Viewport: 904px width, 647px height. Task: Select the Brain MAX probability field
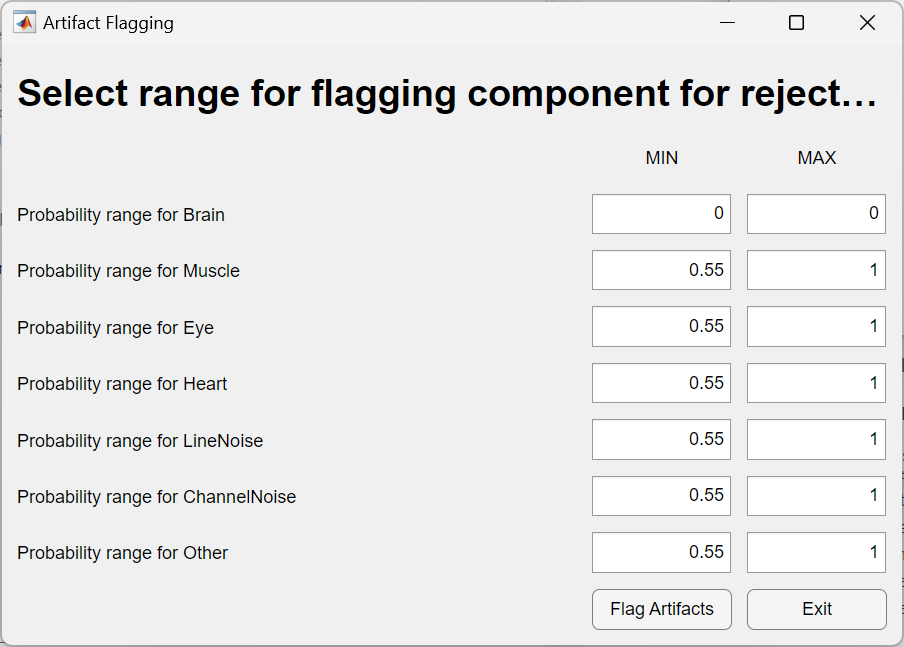[x=816, y=214]
